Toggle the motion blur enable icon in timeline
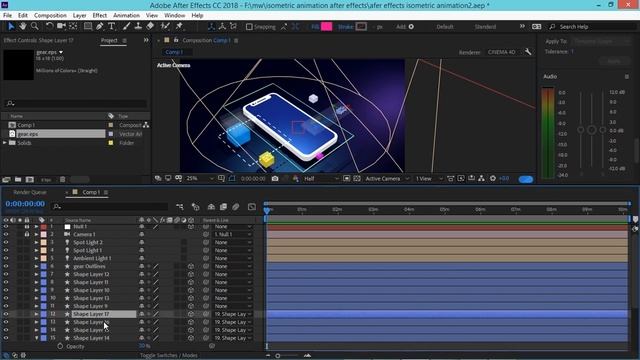Viewport: 640px width, 360px height. coord(236,207)
